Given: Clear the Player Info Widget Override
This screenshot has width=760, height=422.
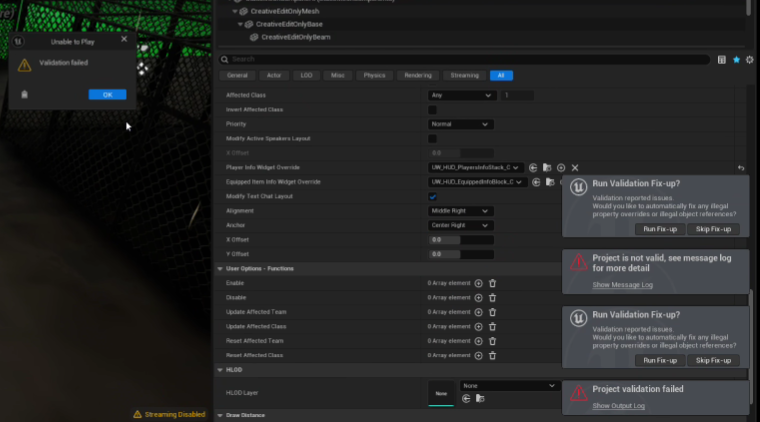Looking at the screenshot, I should point(575,168).
